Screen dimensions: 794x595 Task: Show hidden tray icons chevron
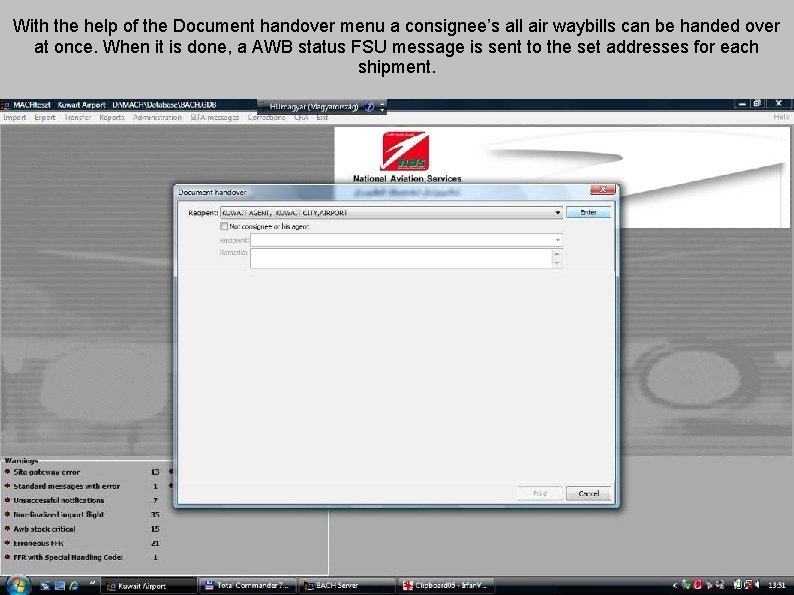coord(675,585)
